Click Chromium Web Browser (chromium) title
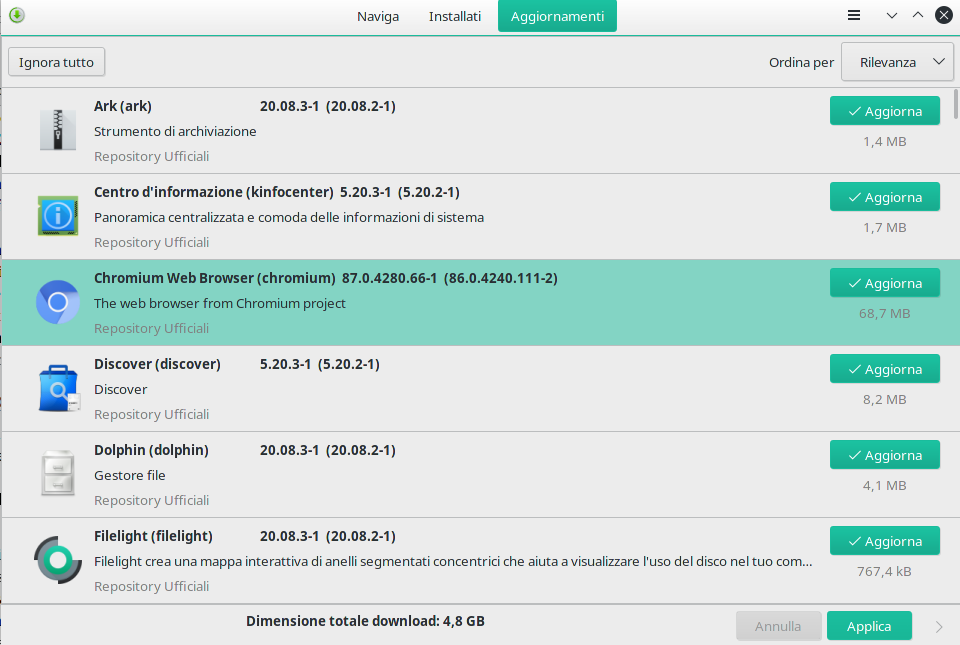This screenshot has height=645, width=960. (214, 278)
